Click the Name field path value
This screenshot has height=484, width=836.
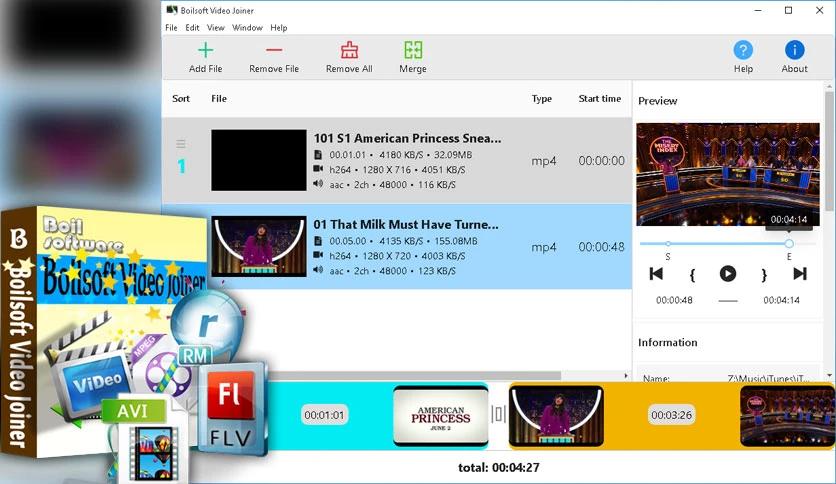coord(768,378)
